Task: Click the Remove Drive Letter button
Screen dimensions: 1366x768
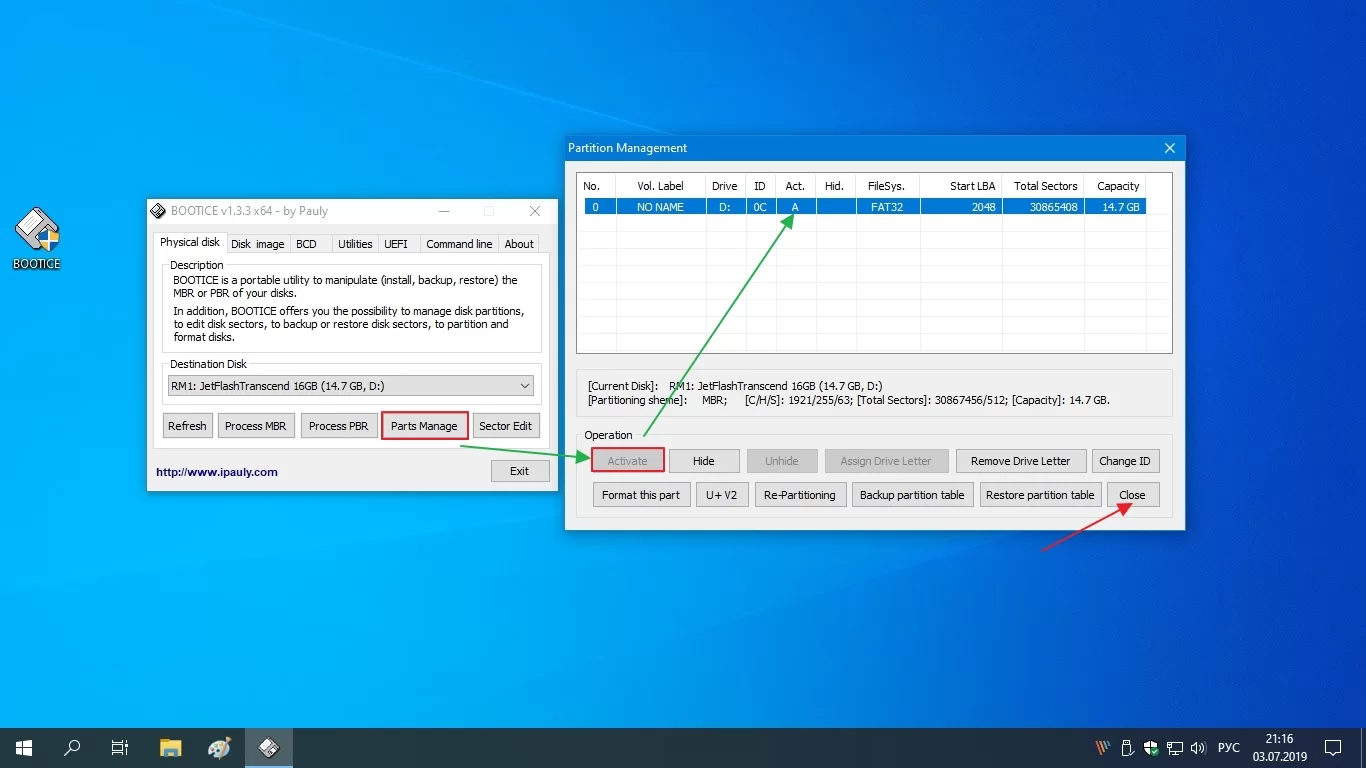Action: point(1020,461)
